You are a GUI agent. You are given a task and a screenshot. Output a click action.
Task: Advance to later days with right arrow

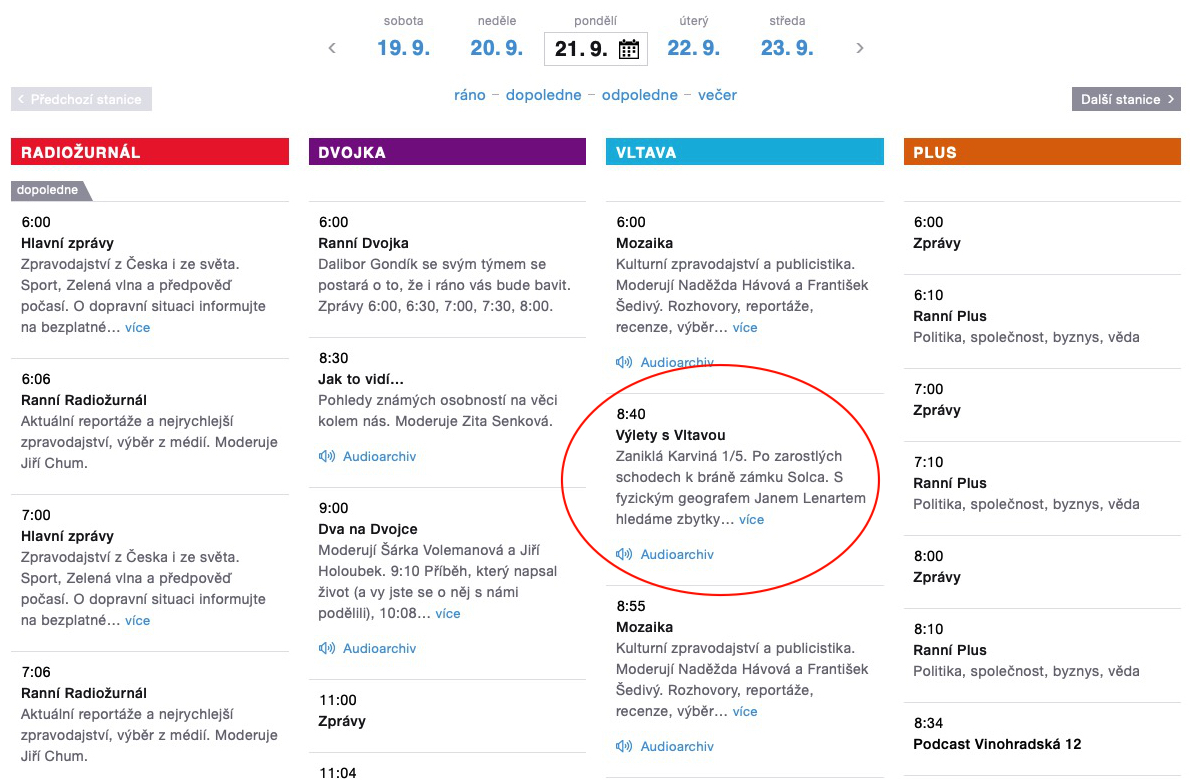[860, 49]
